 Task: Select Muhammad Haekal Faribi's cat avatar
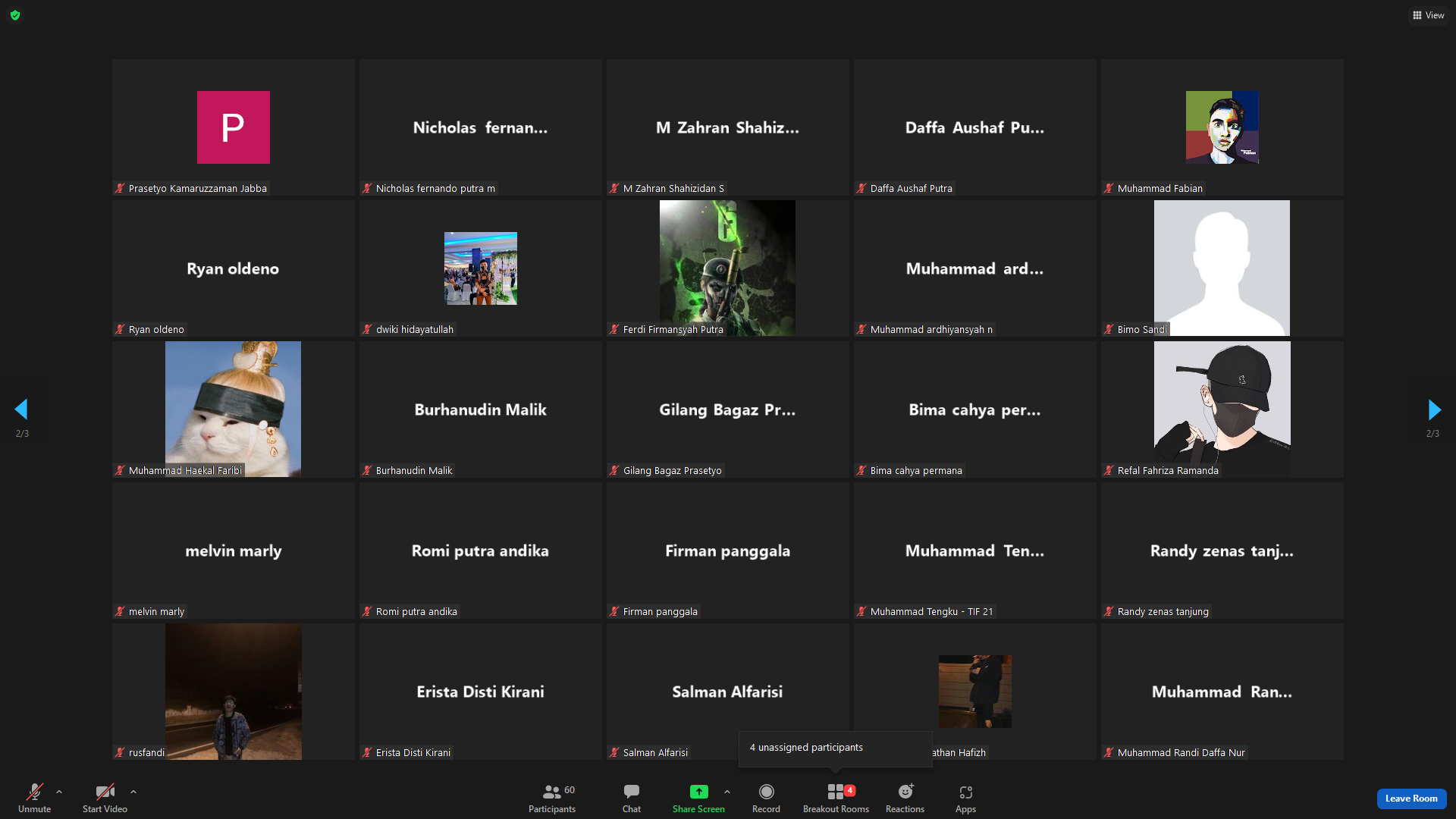233,409
